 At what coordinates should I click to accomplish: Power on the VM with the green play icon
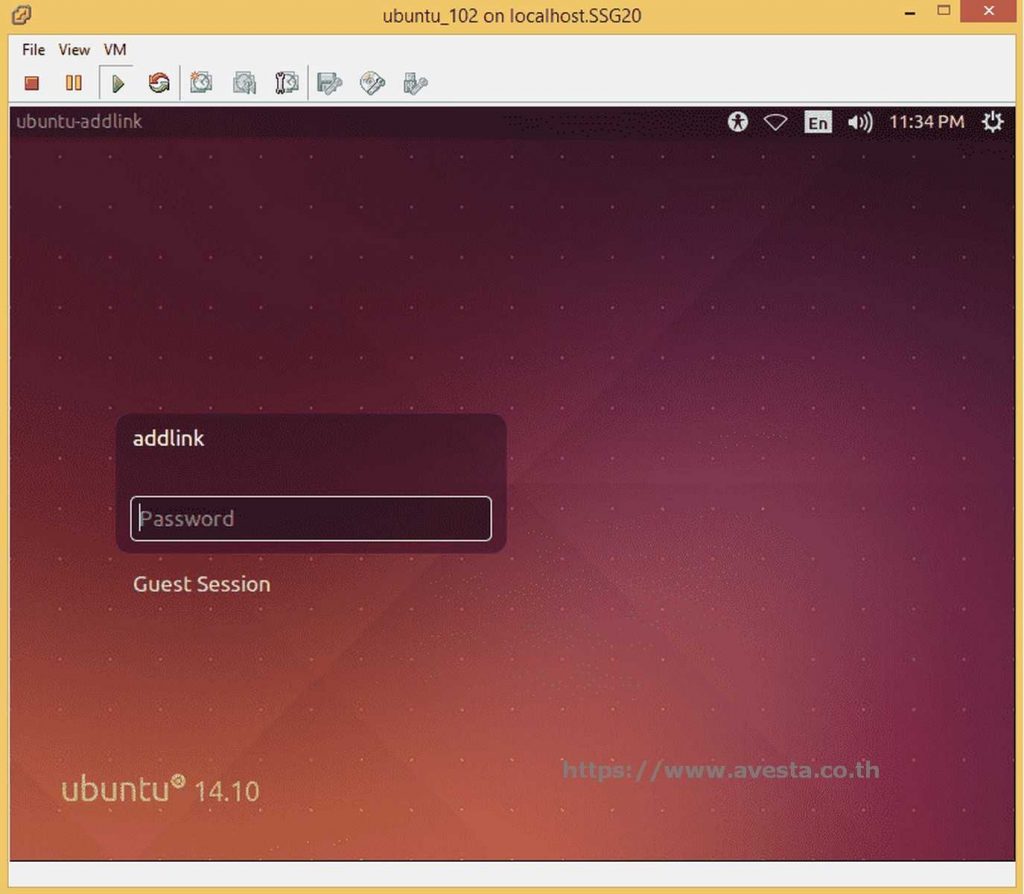click(118, 83)
